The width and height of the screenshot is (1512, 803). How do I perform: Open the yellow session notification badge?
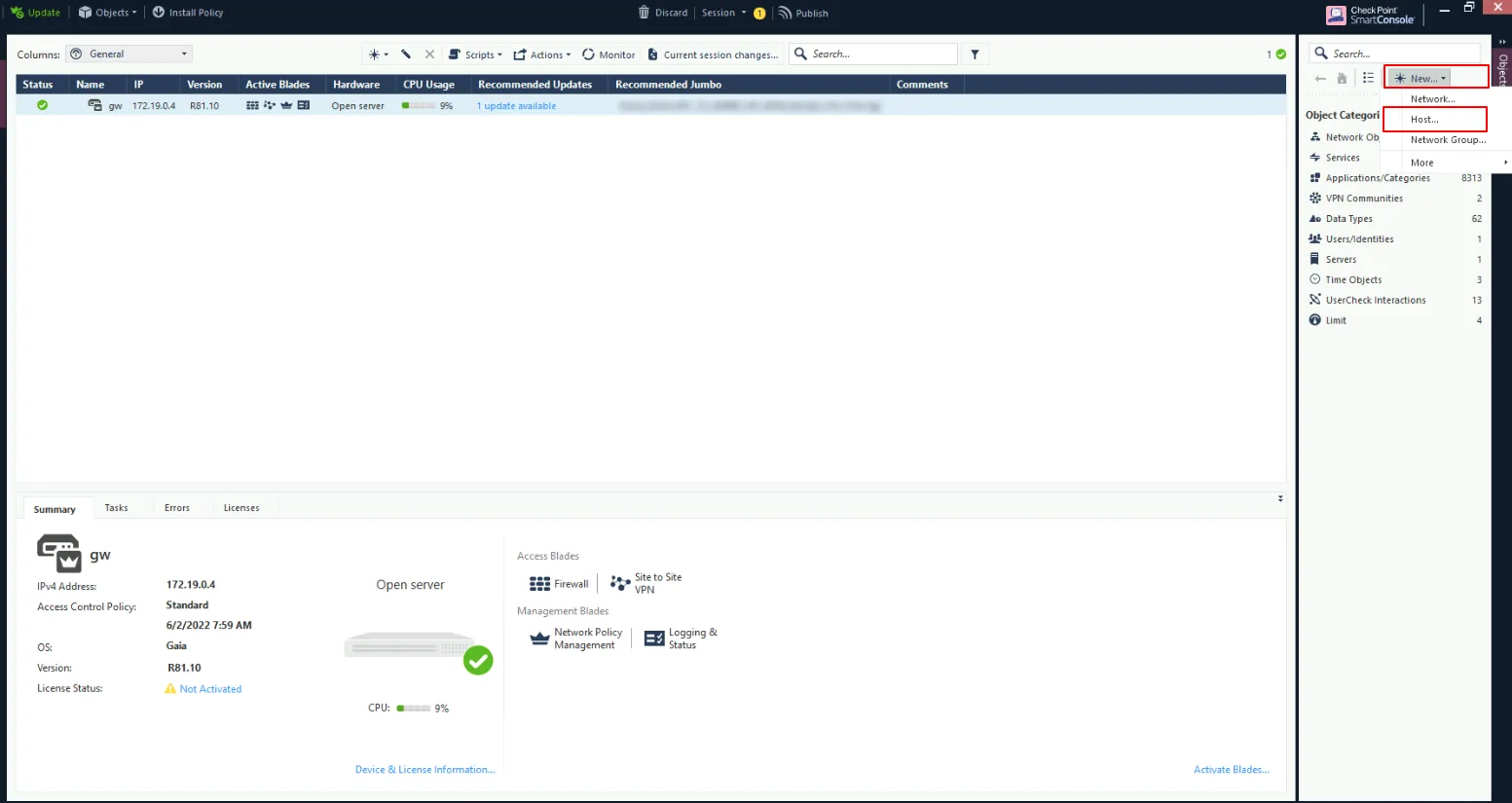coord(759,14)
